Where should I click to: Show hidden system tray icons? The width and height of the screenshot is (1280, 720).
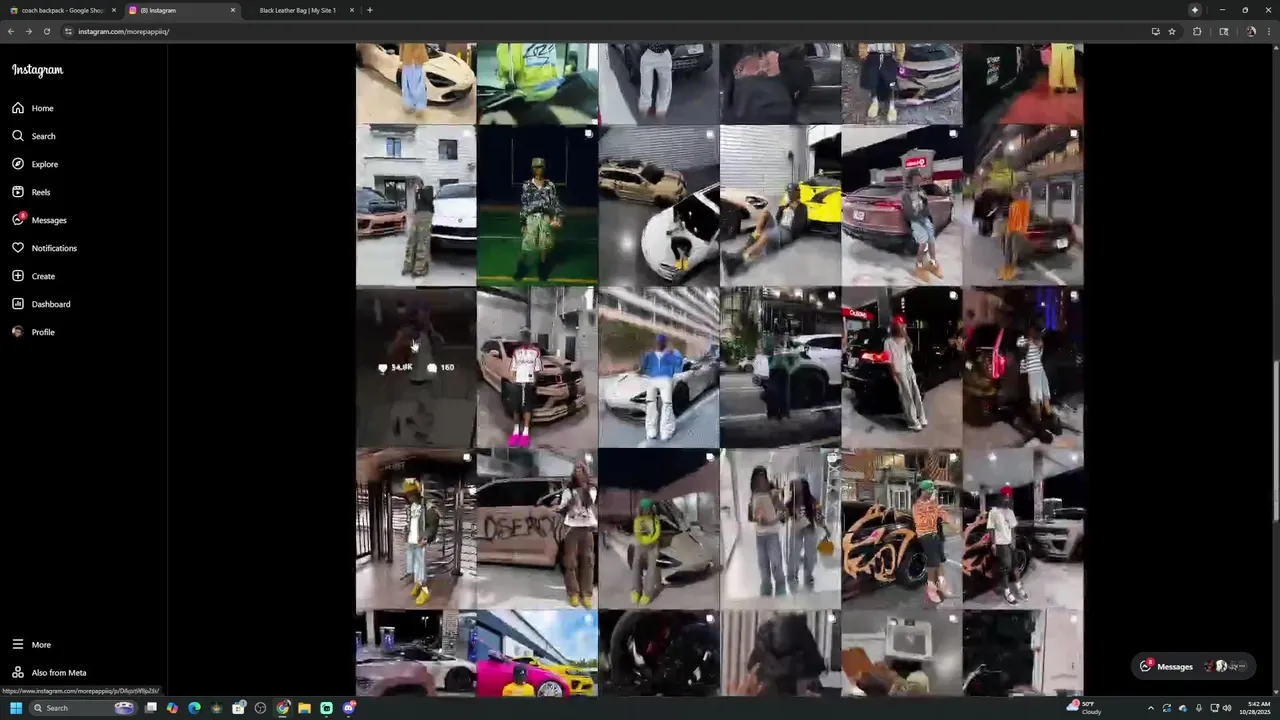pyautogui.click(x=1150, y=708)
